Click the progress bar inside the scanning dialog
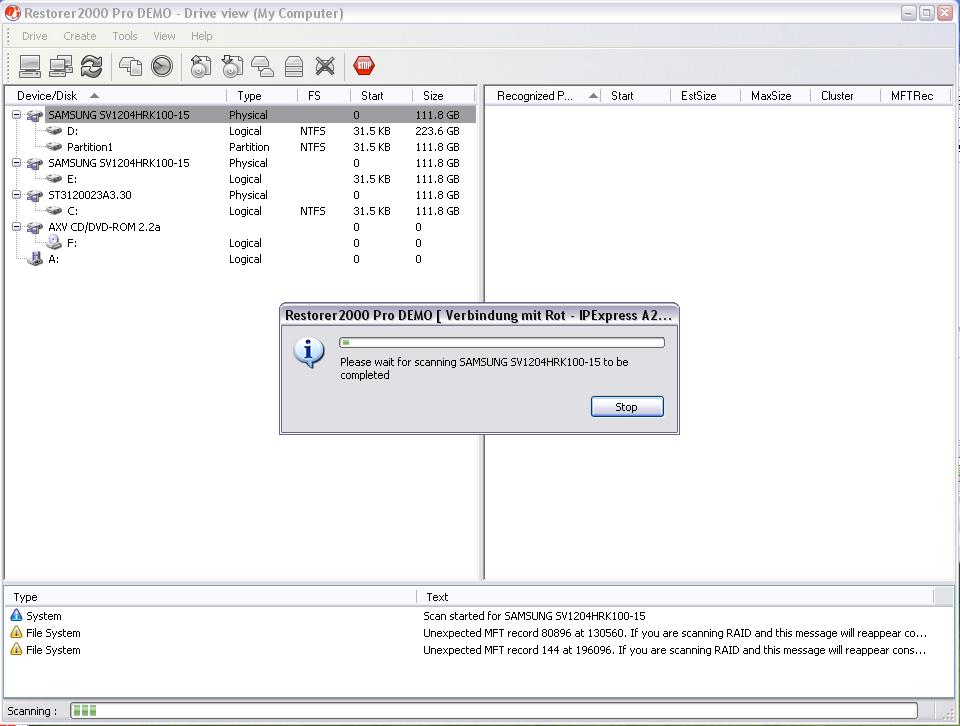The image size is (960, 726). tap(501, 343)
